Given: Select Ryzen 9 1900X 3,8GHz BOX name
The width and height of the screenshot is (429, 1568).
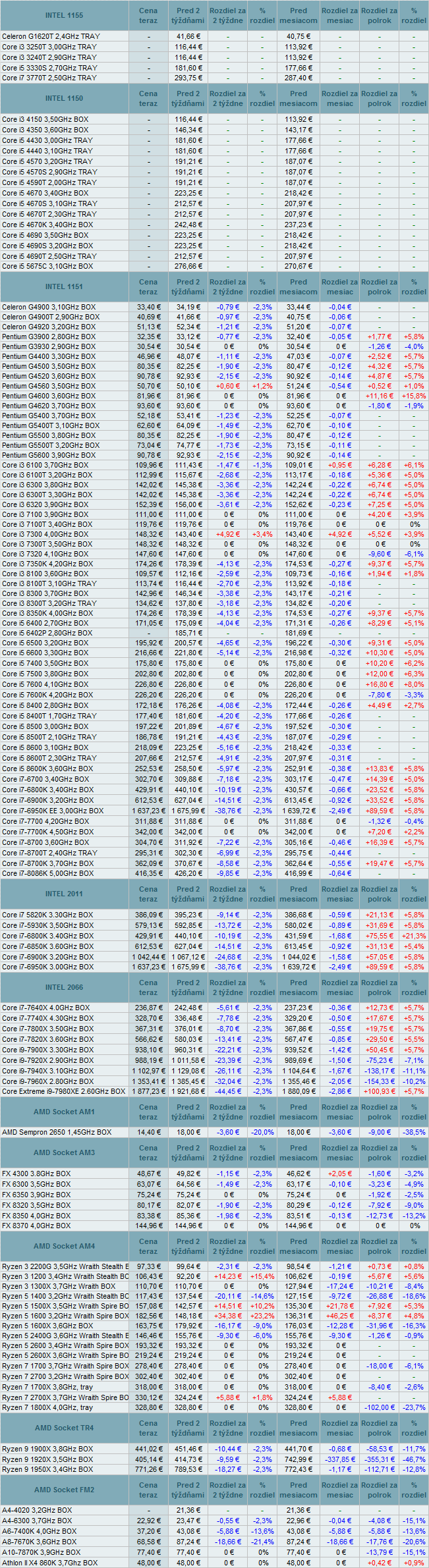Looking at the screenshot, I should click(x=47, y=1449).
